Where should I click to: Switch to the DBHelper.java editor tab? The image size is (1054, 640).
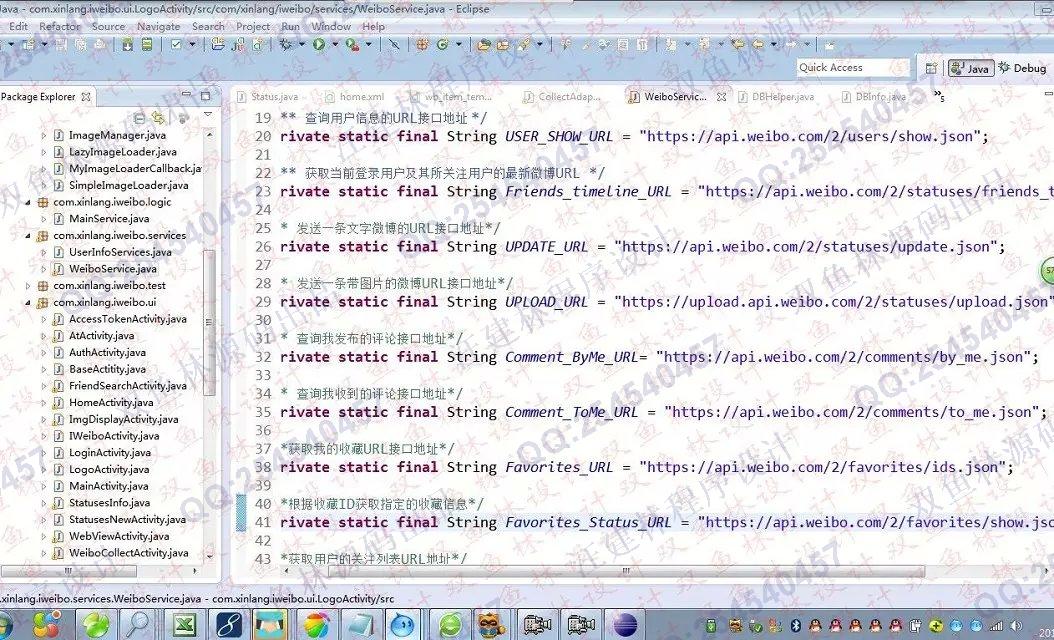[776, 97]
